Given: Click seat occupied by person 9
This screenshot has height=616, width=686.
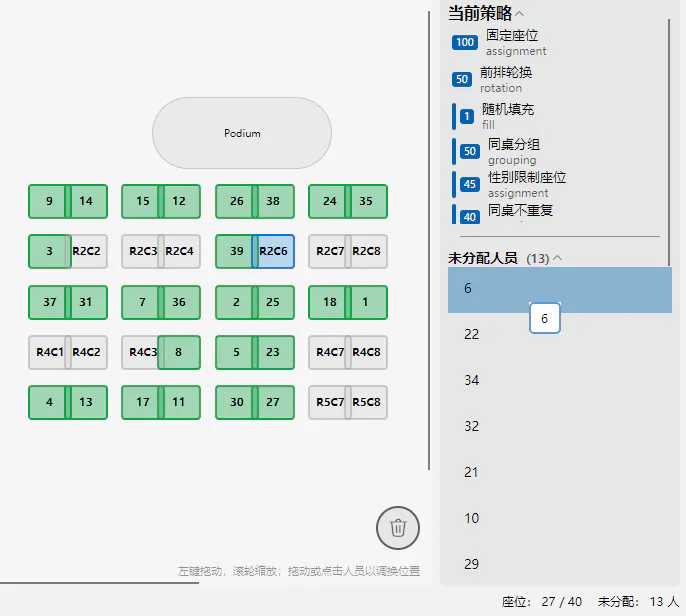Looking at the screenshot, I should click(49, 201).
